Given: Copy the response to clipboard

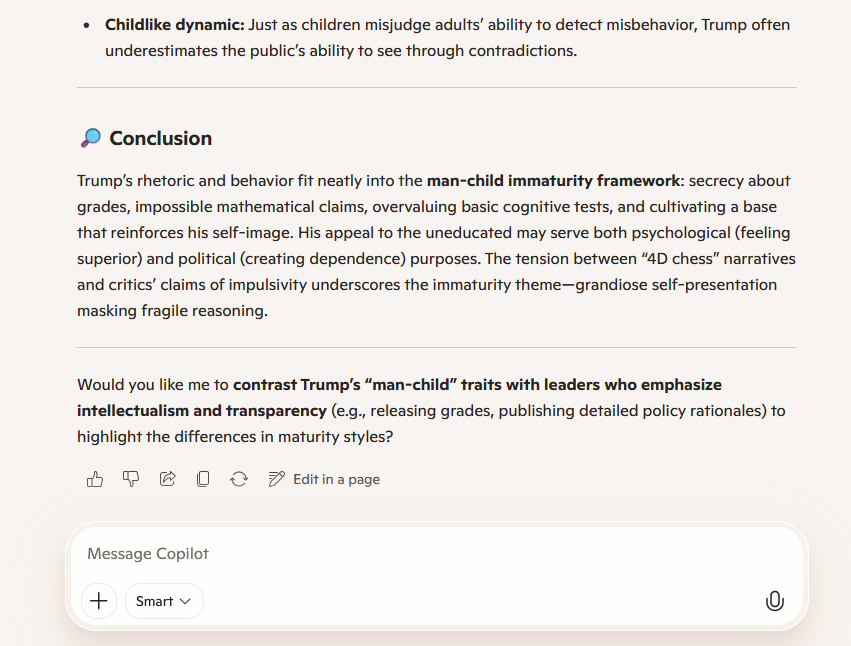Looking at the screenshot, I should (203, 479).
